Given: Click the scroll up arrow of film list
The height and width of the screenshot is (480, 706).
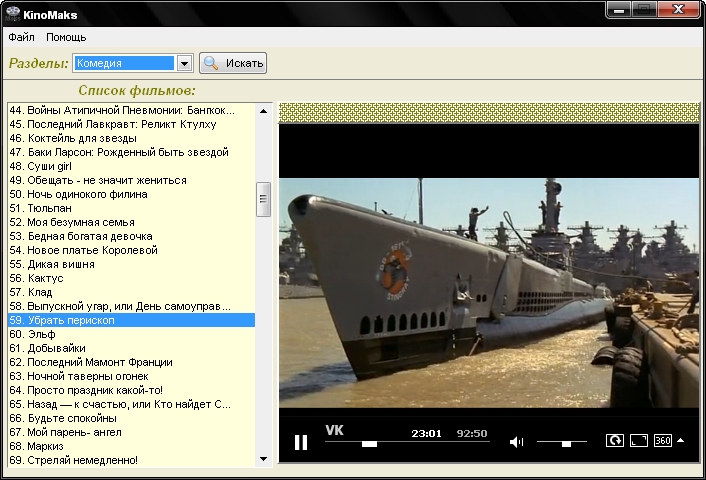Looking at the screenshot, I should coord(263,111).
